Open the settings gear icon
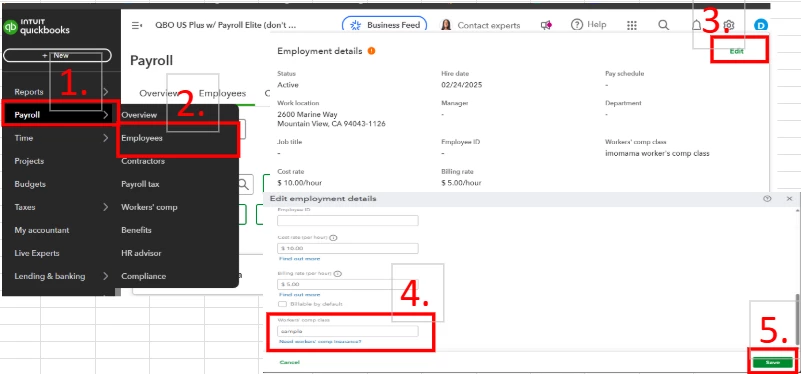The width and height of the screenshot is (801, 374). pos(729,25)
